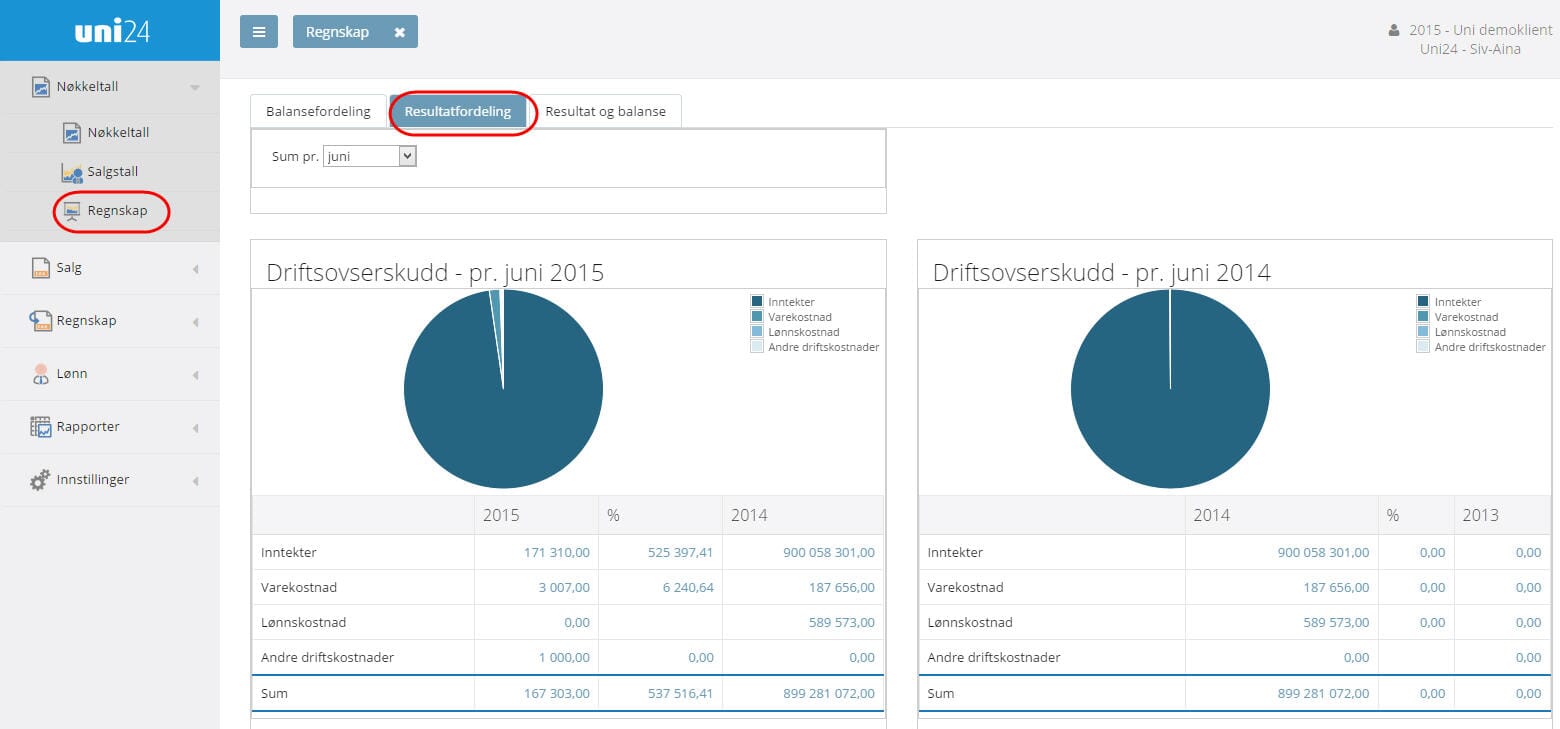Click the Salgstall chart icon in sidebar
Screen dimensions: 1560x729
coord(72,172)
